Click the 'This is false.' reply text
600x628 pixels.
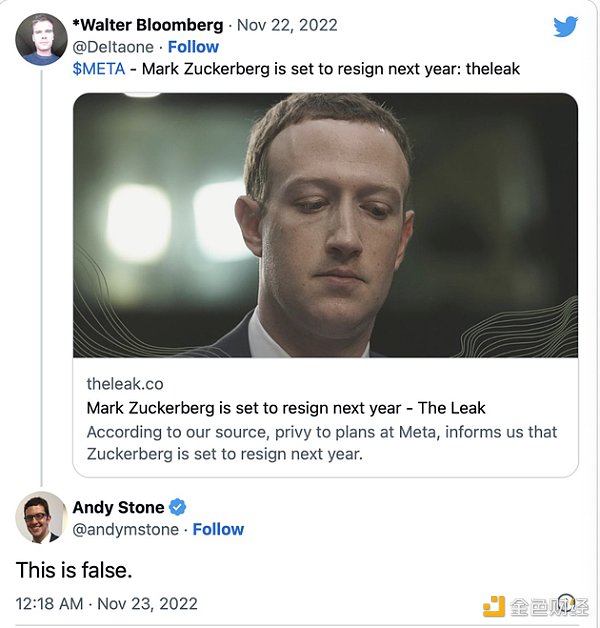[74, 570]
